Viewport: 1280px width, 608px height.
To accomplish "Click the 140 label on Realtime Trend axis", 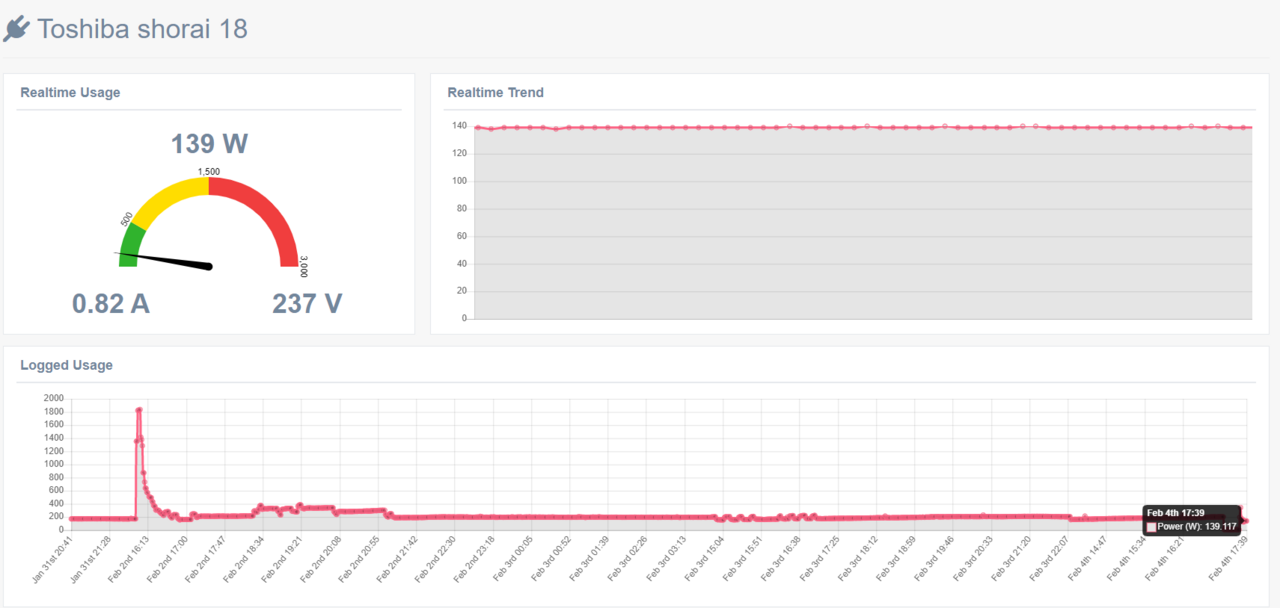I will tap(459, 126).
